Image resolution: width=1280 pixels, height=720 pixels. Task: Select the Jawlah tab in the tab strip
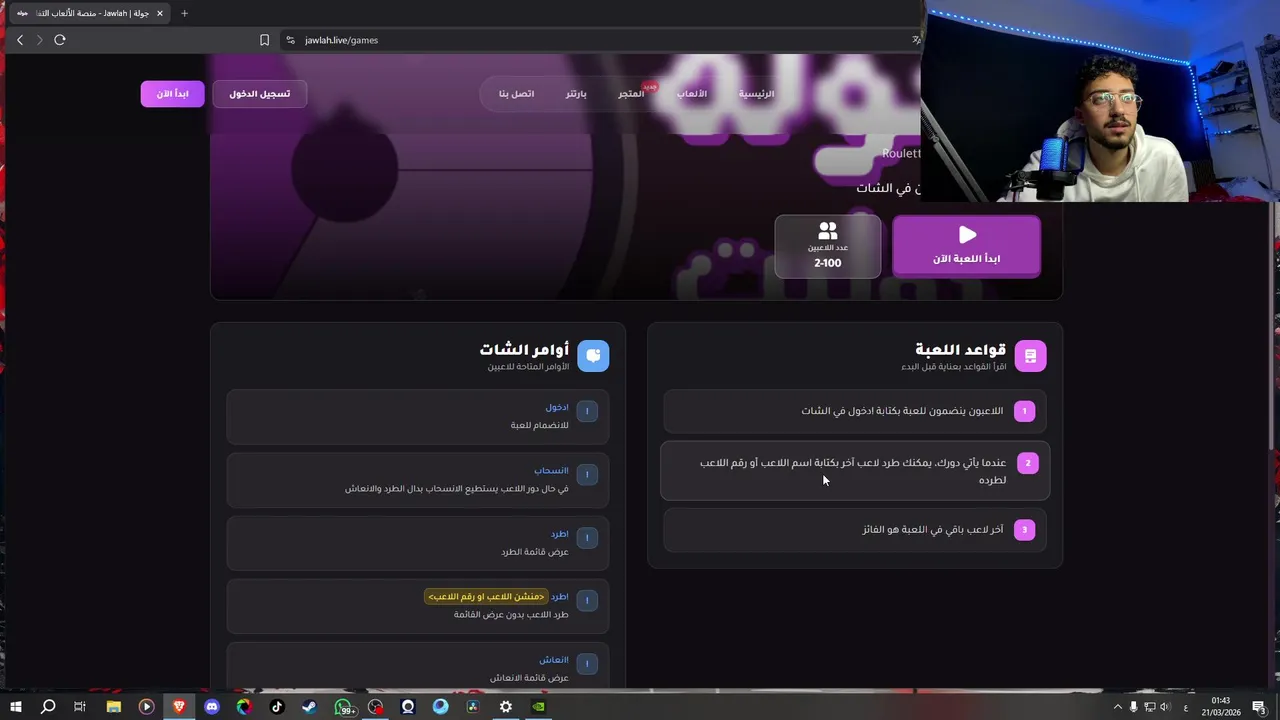(88, 13)
